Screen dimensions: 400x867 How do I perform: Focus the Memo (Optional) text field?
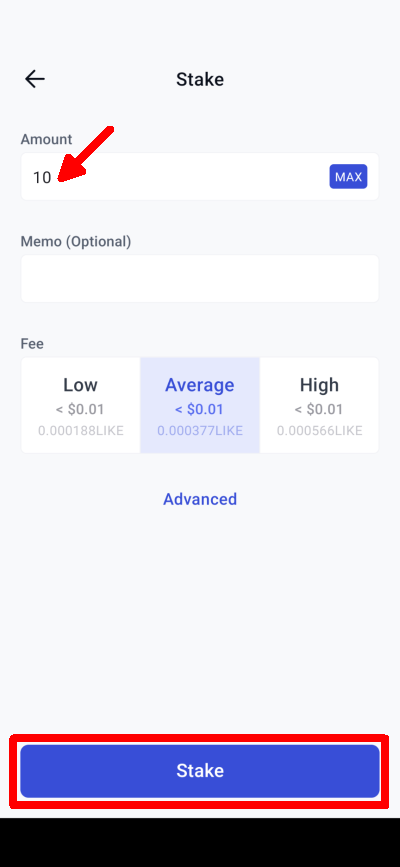pos(200,279)
